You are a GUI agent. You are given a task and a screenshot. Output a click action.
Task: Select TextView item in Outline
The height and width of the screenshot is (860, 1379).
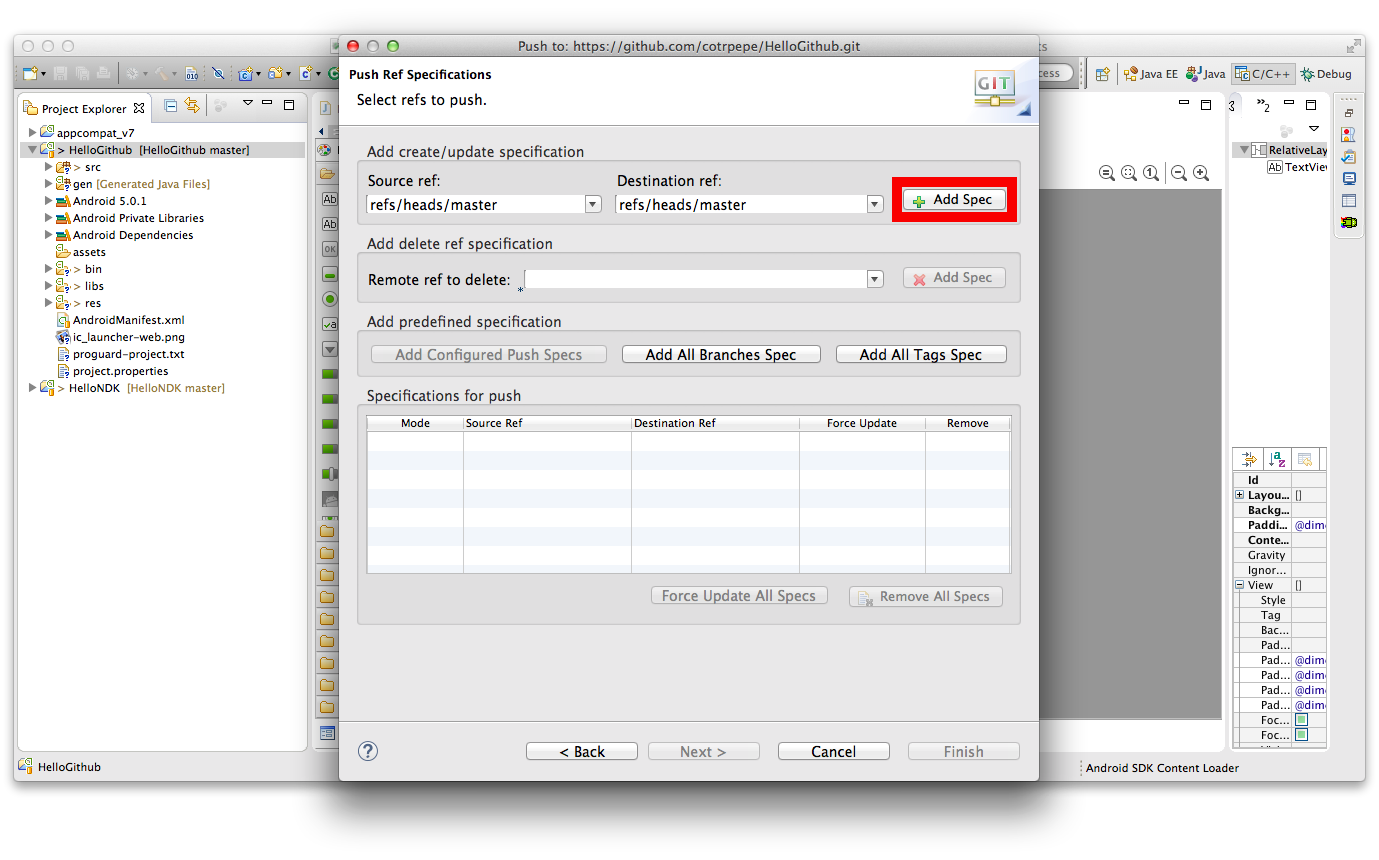point(1297,167)
